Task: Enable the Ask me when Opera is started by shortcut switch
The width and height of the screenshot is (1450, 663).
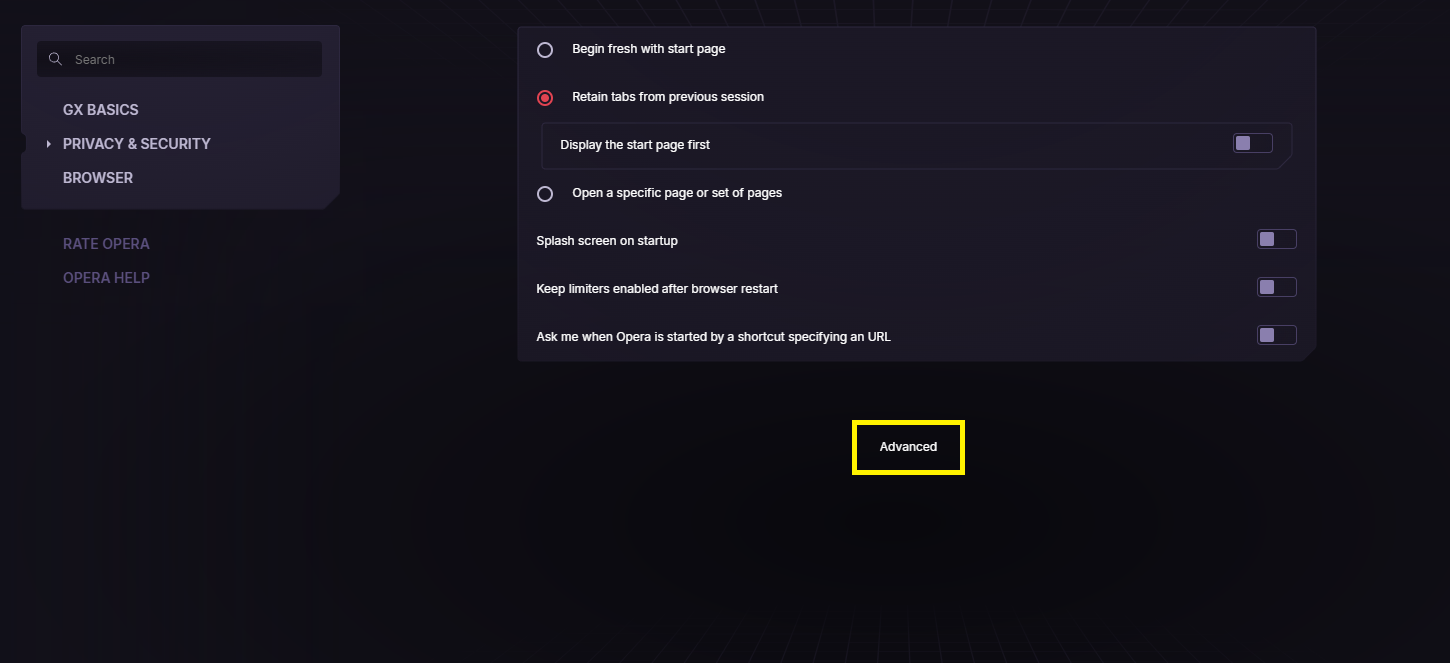Action: click(x=1277, y=335)
